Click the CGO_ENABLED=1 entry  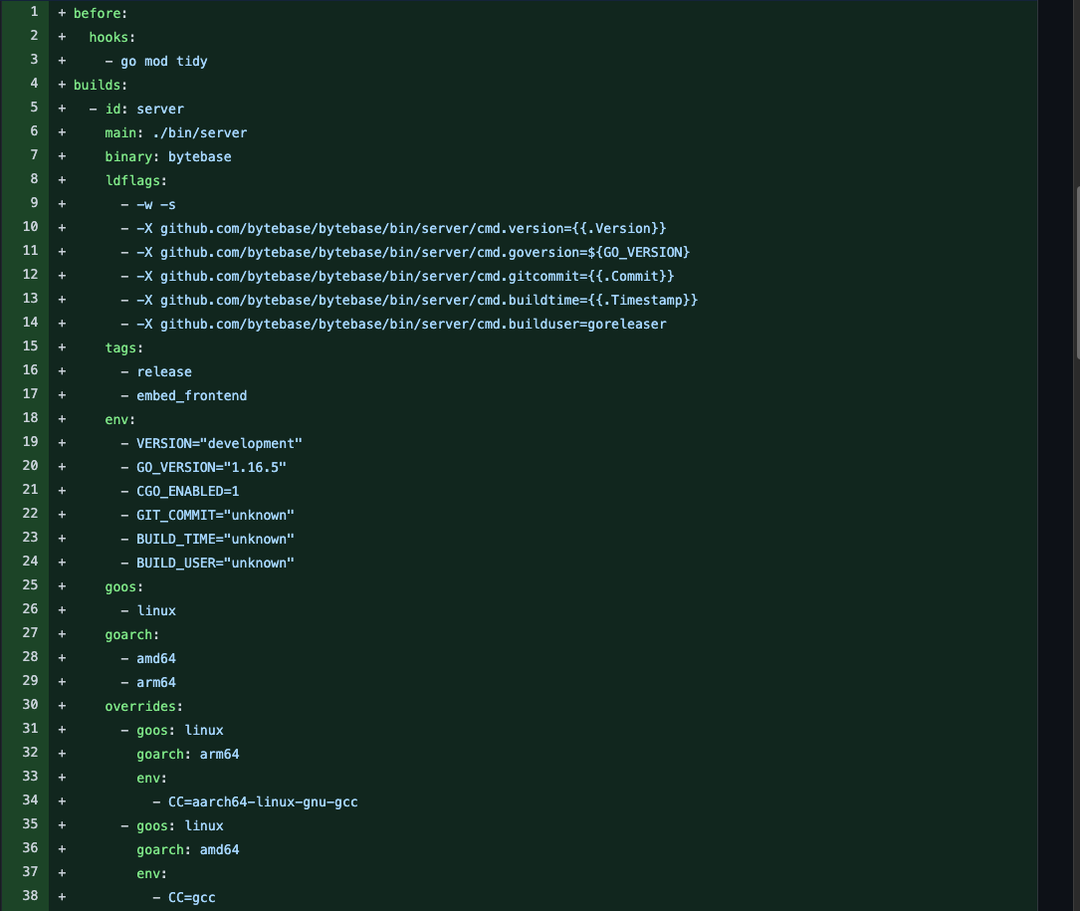188,491
